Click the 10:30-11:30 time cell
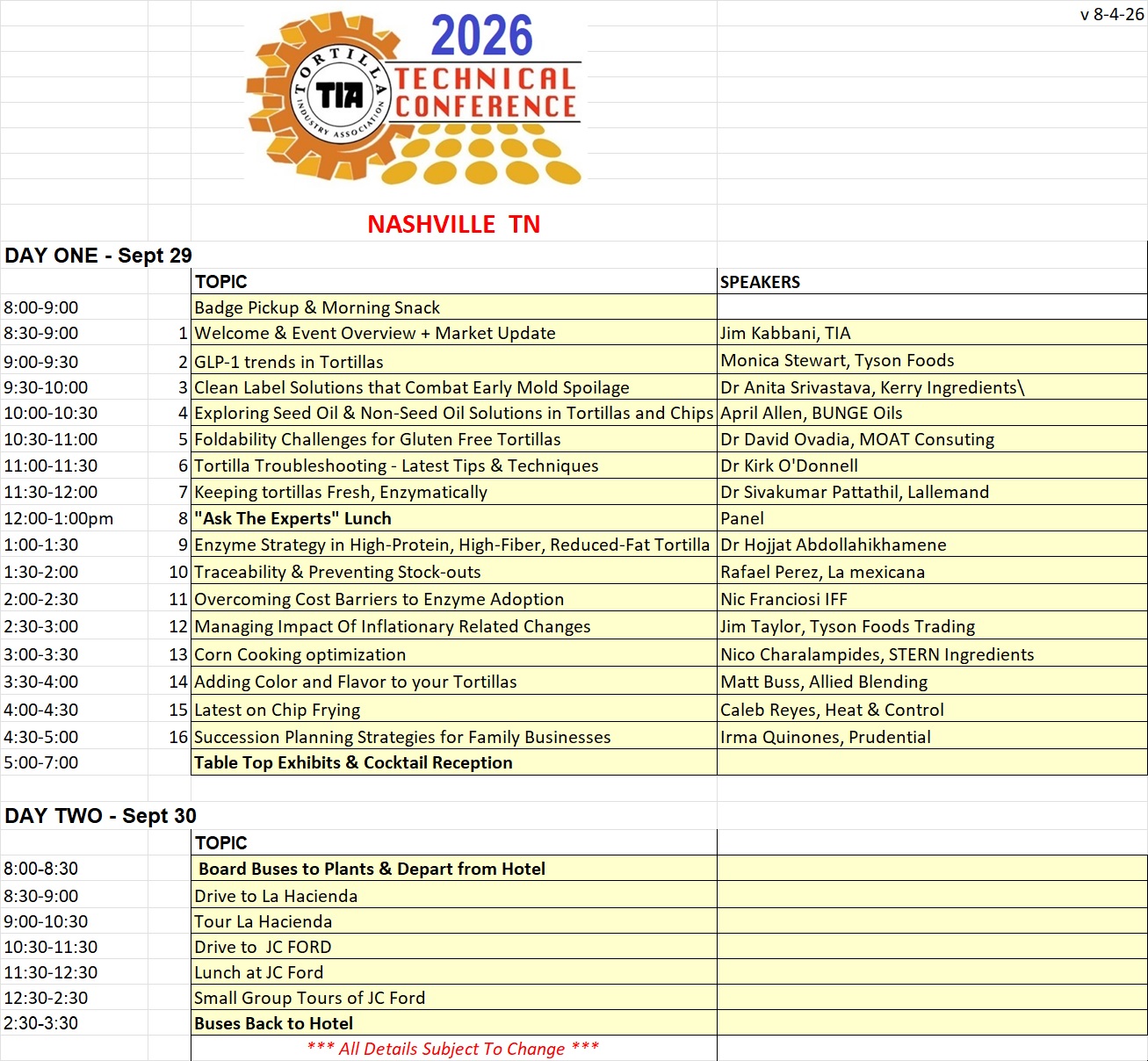Screen dimensions: 1148x1061 [74, 947]
